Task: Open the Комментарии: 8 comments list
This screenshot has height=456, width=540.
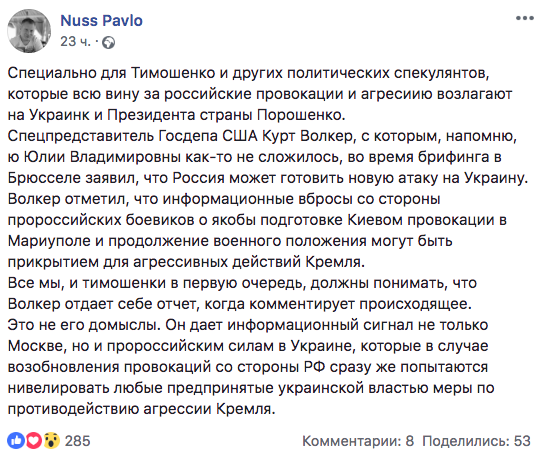Action: click(358, 441)
